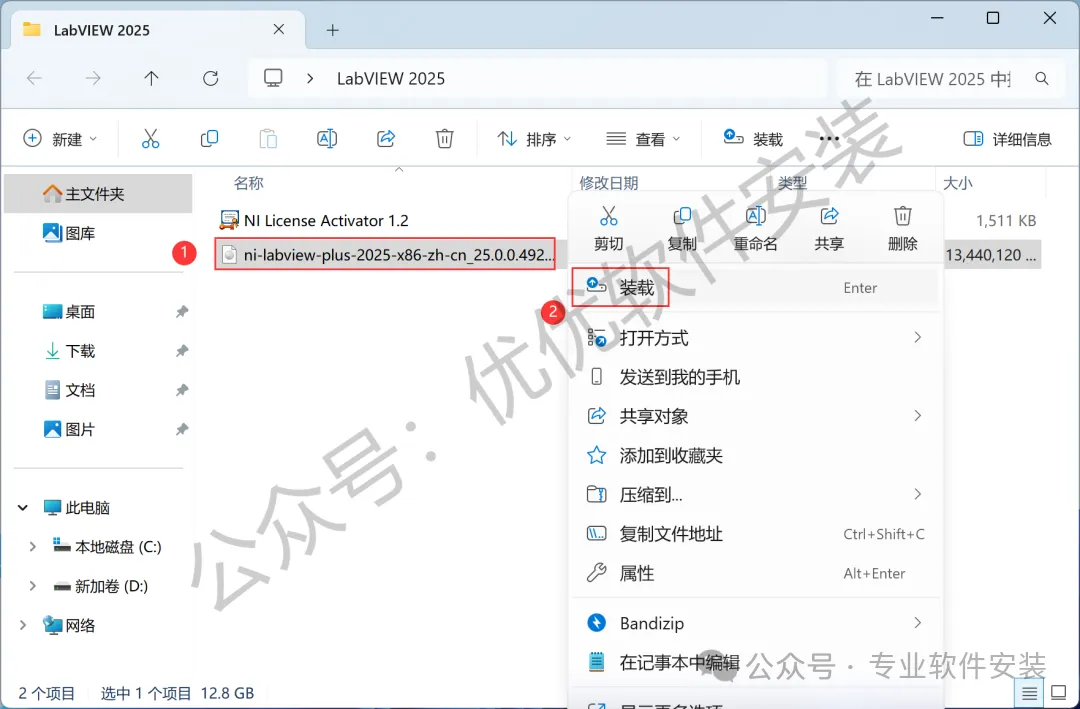Select 图库 (Gallery) in the sidebar
This screenshot has height=709, width=1080.
tap(69, 233)
